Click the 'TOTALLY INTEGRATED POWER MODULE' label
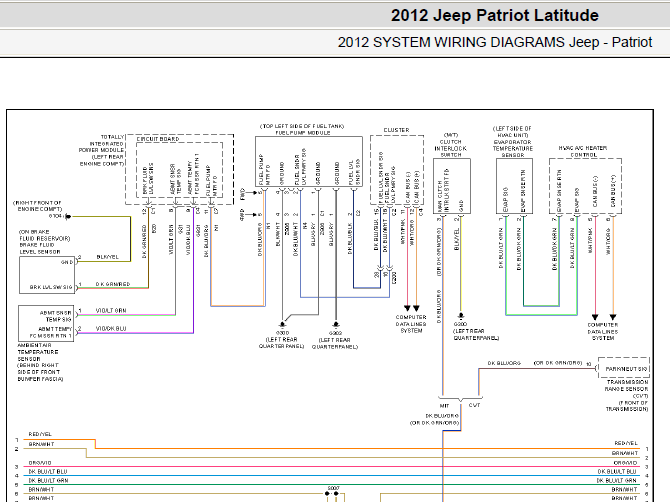670x502 pixels. point(103,144)
